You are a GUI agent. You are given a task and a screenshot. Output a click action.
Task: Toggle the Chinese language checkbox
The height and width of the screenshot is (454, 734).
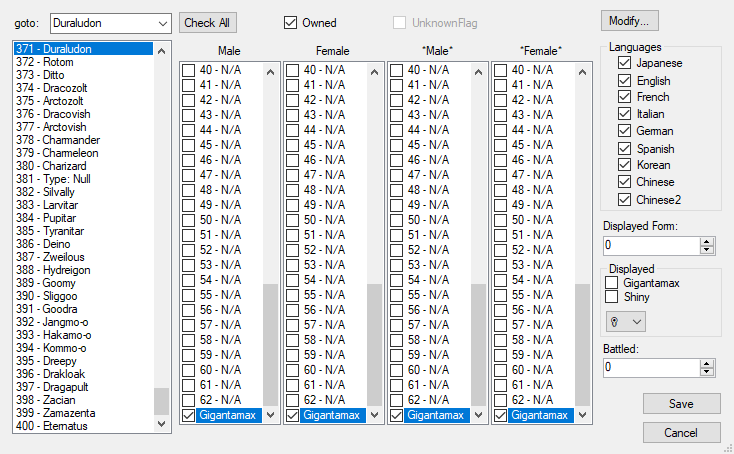pyautogui.click(x=624, y=182)
